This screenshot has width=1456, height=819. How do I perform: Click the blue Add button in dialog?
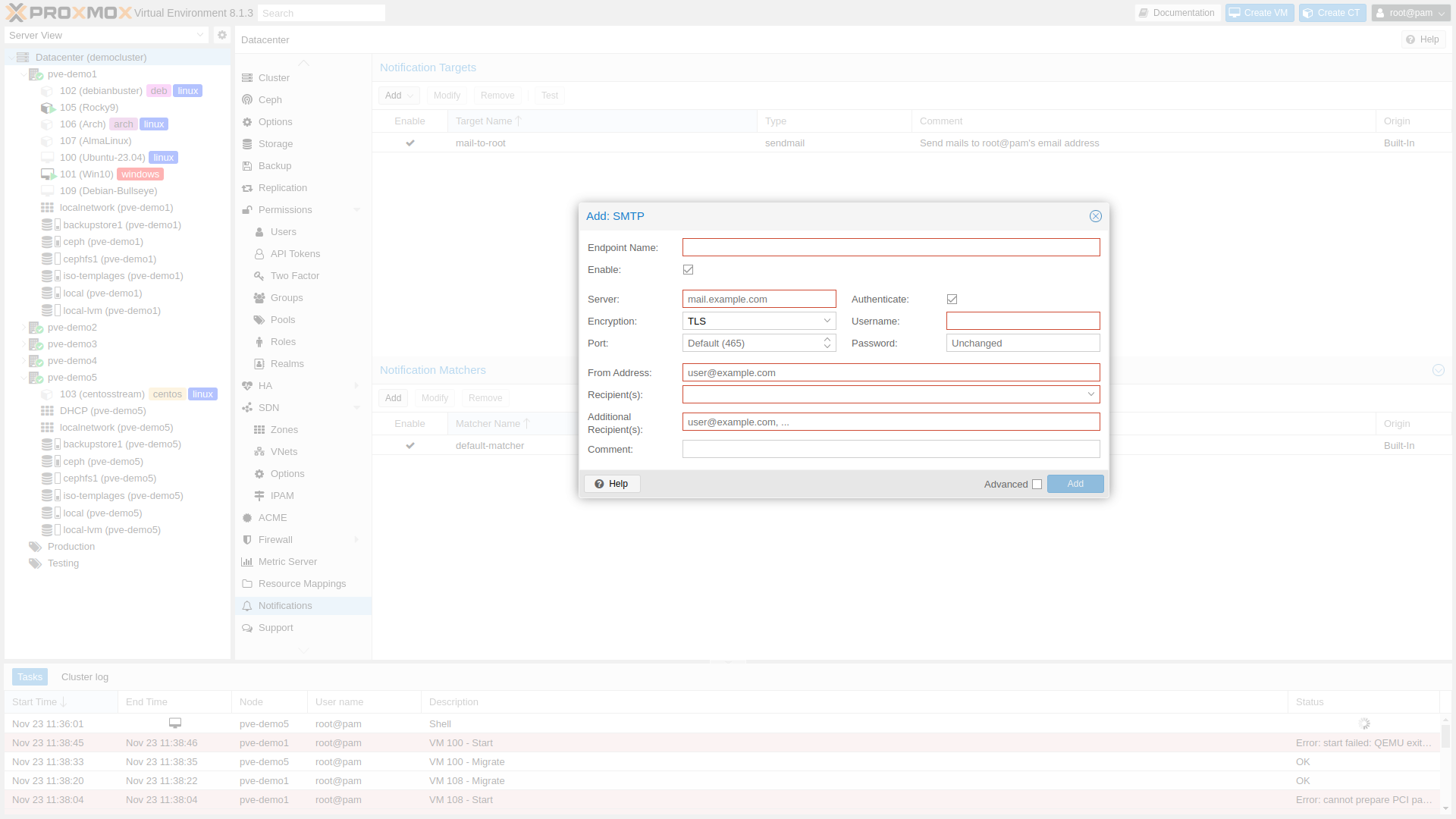click(x=1075, y=484)
